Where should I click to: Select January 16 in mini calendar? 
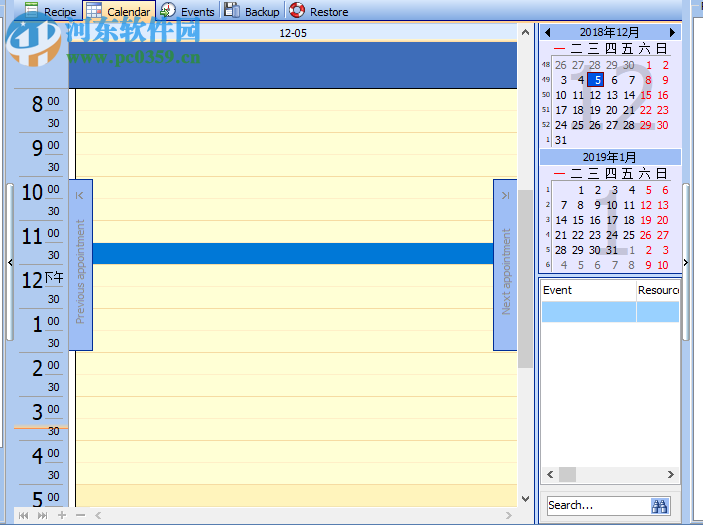coord(595,220)
